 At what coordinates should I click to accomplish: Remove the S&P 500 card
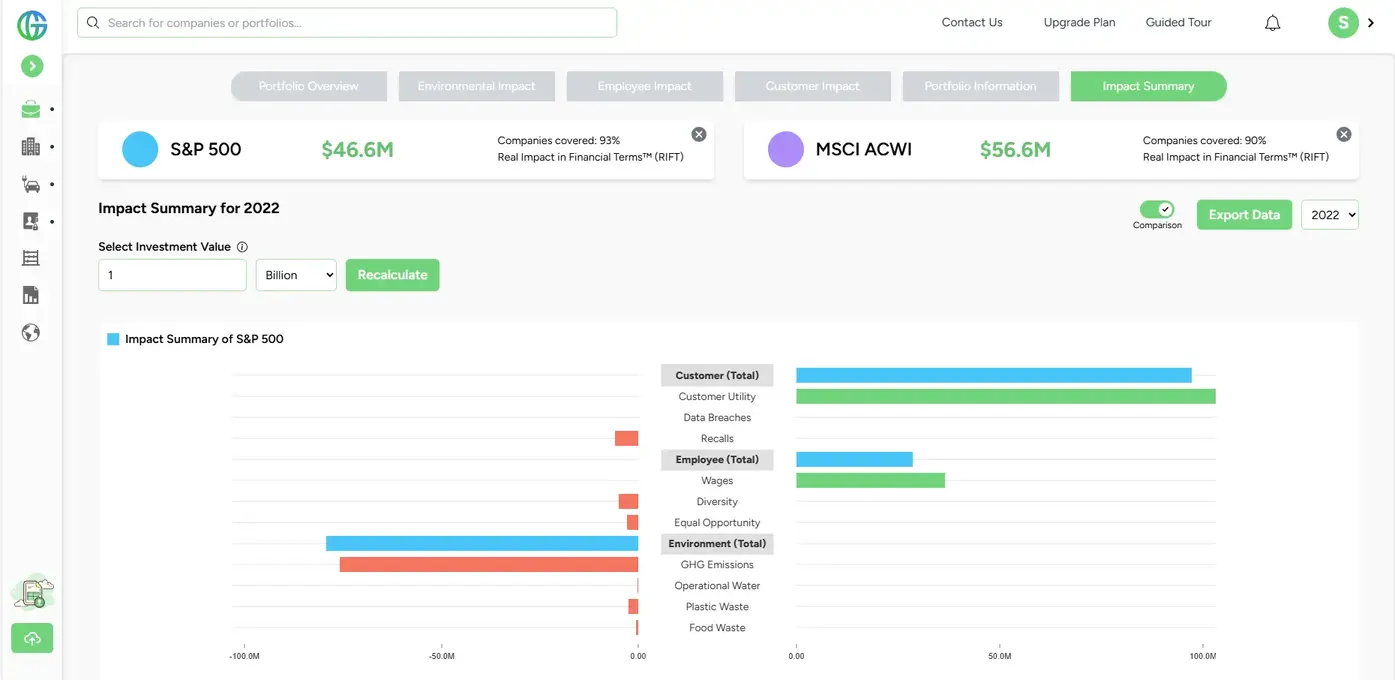coord(699,134)
